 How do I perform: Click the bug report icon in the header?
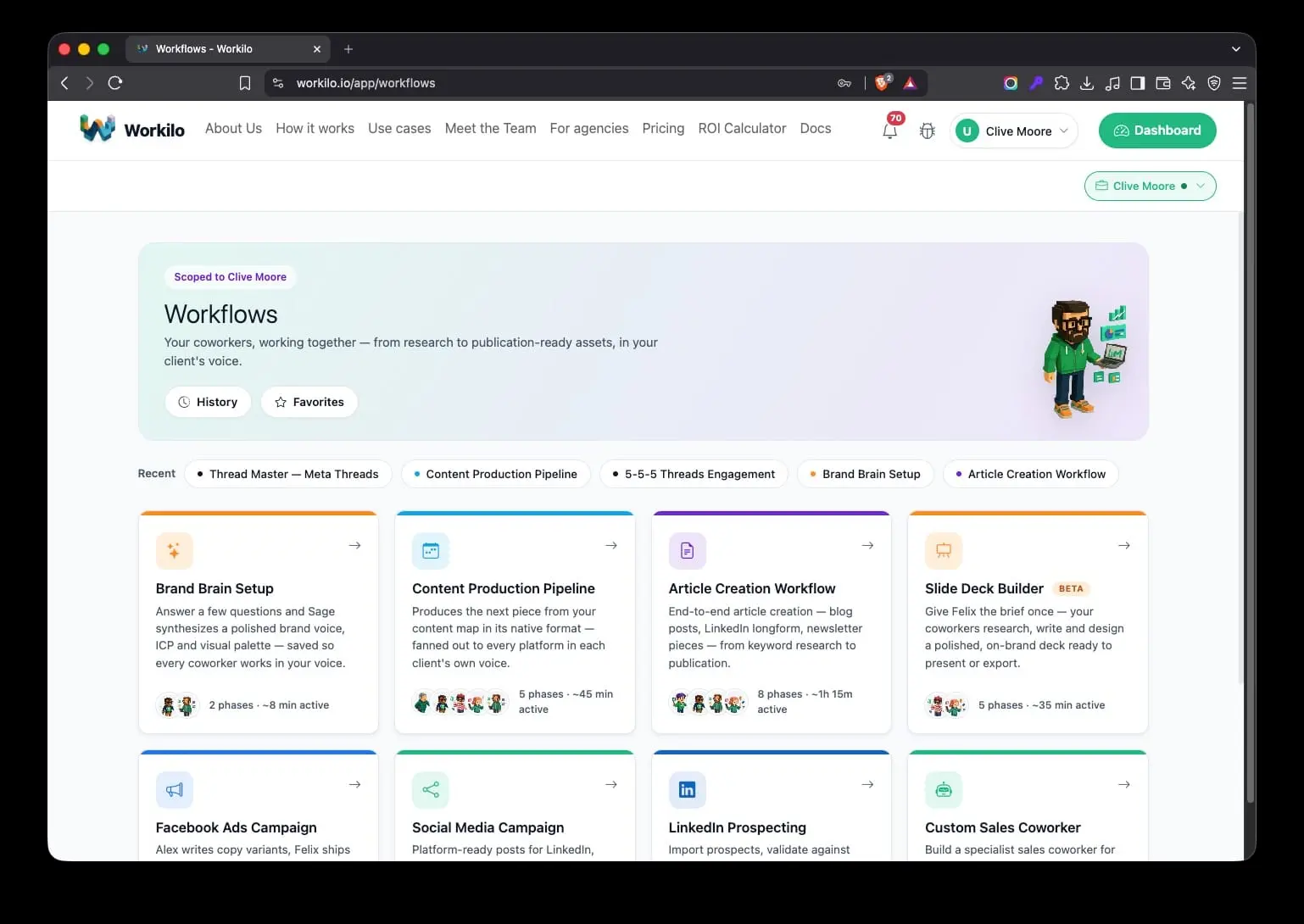coord(928,131)
